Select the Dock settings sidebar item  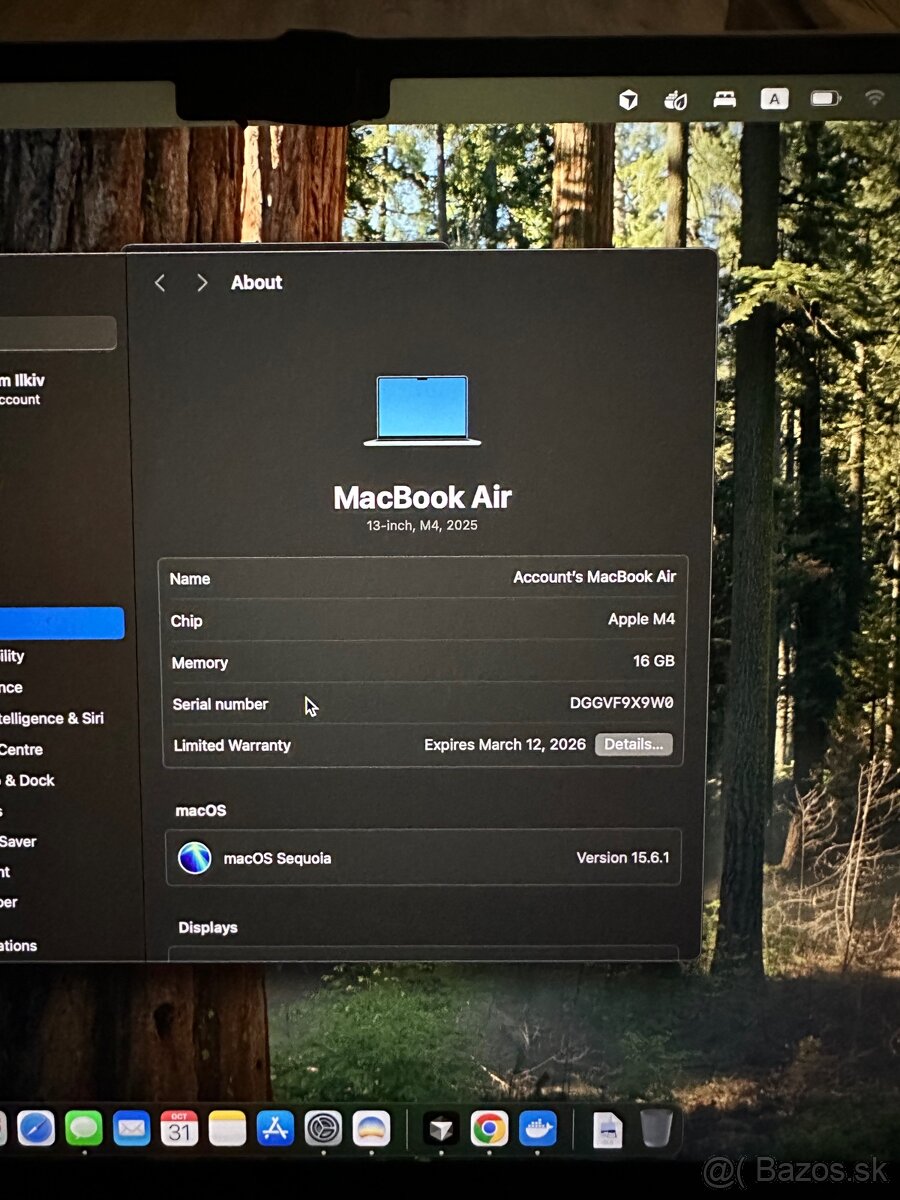(28, 780)
